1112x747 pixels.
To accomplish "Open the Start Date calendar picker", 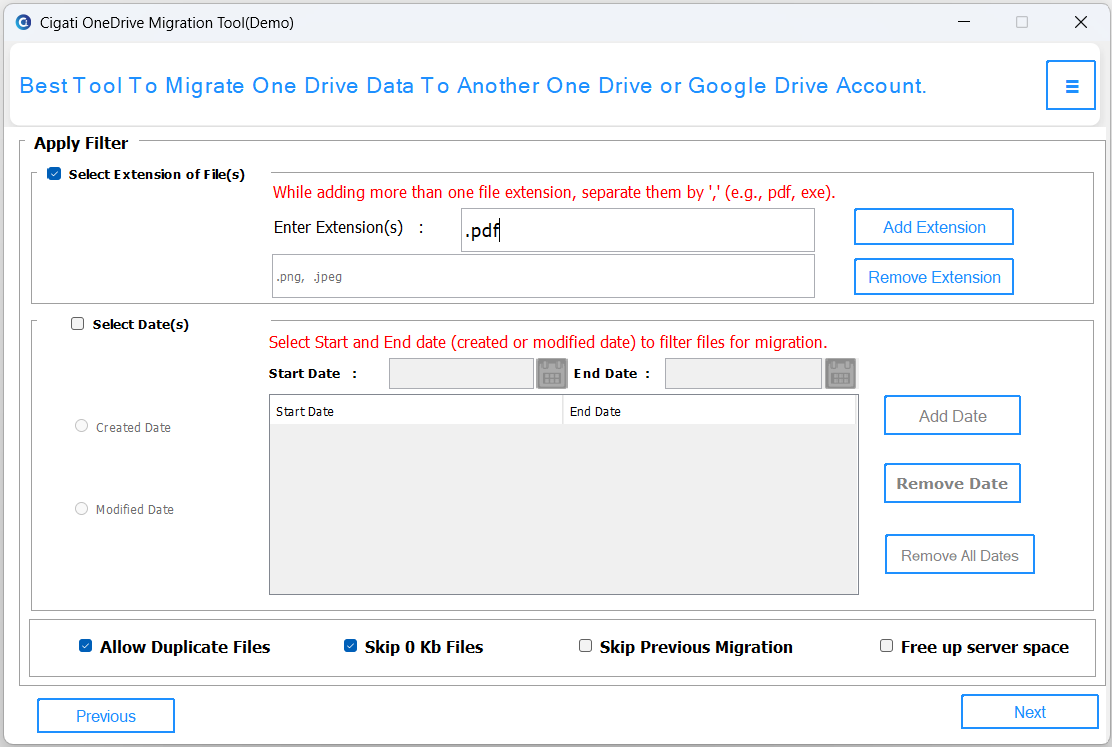I will tap(552, 373).
